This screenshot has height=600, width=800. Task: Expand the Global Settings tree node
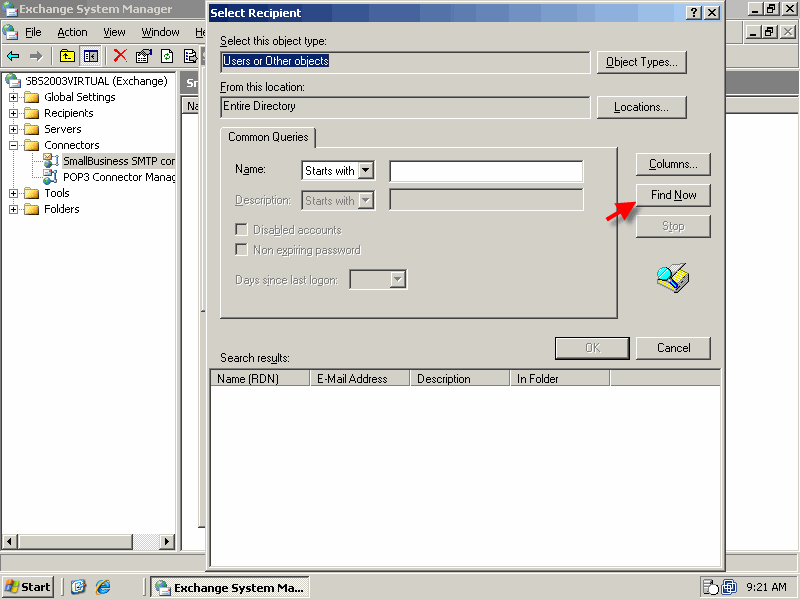pyautogui.click(x=14, y=97)
